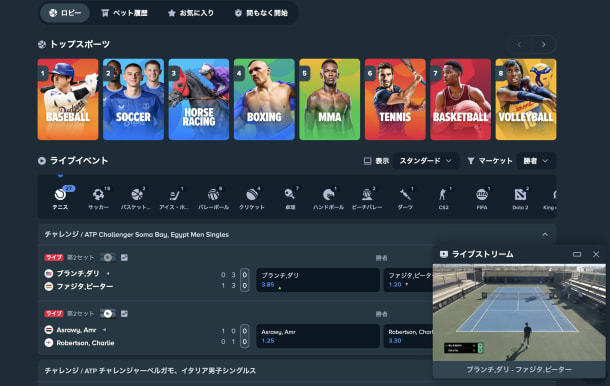
Task: Open stats icon for Asrawy, Amr match
Action: (124, 314)
